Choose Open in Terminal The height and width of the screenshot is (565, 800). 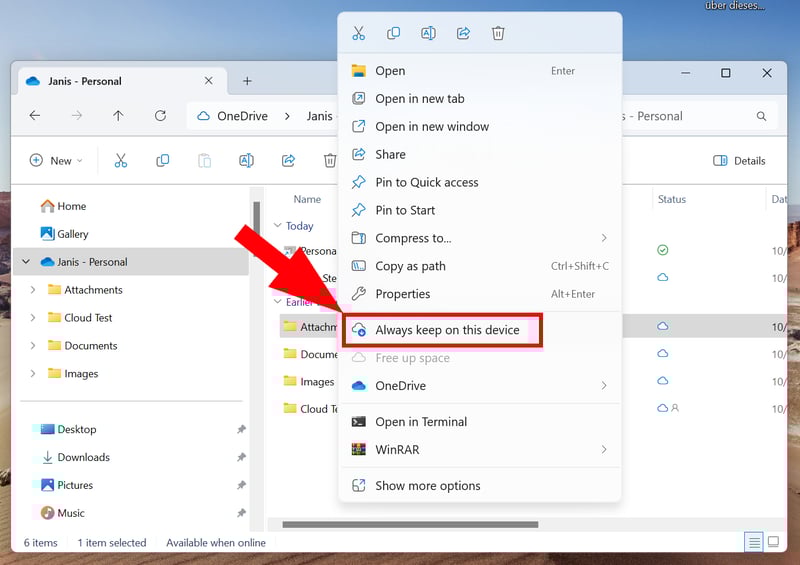[x=480, y=422]
